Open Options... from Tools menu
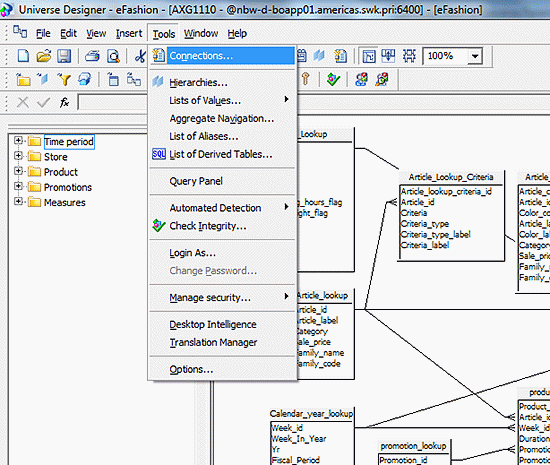 [222, 369]
